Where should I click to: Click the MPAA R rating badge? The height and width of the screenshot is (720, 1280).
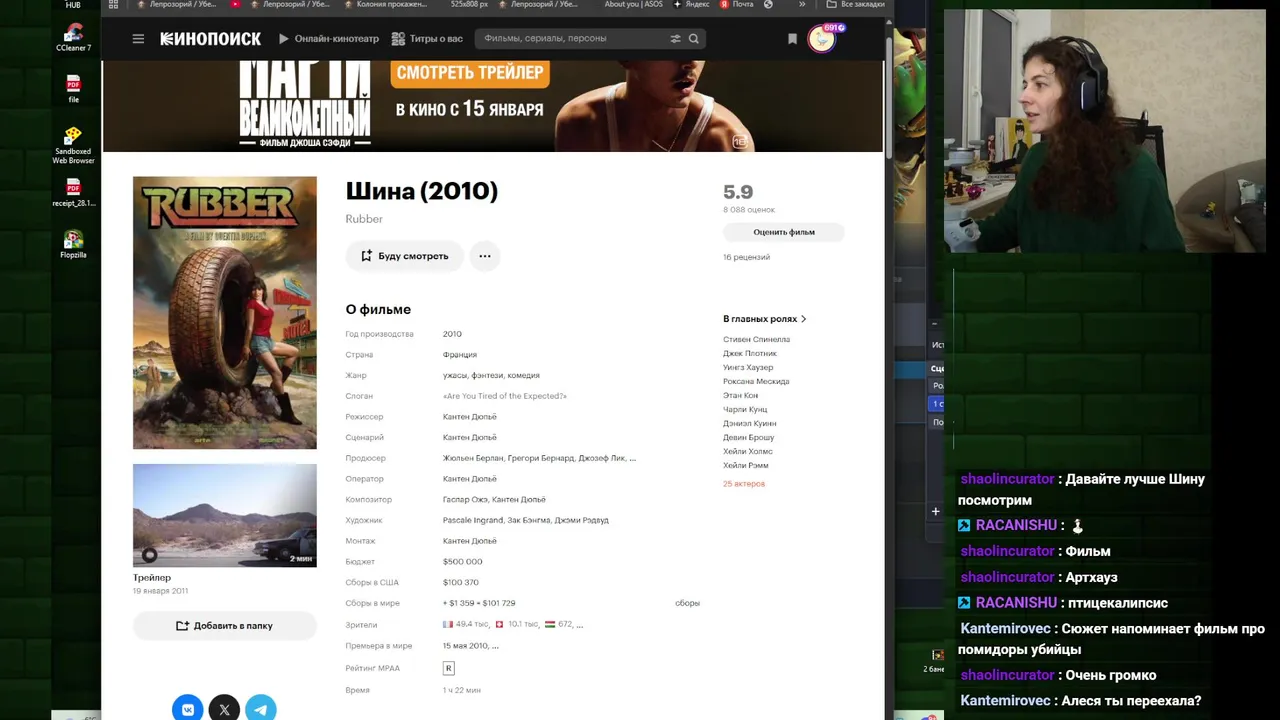pyautogui.click(x=448, y=668)
